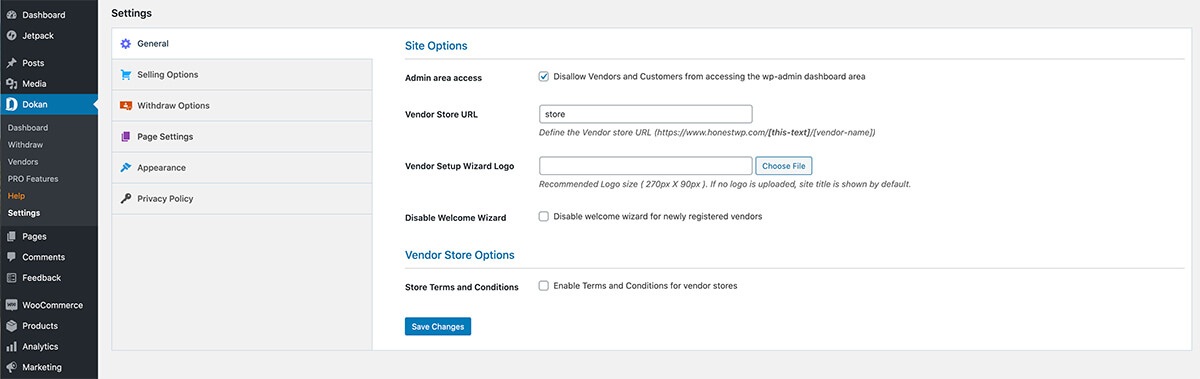Image resolution: width=1200 pixels, height=379 pixels.
Task: Click the Save Changes button
Action: coord(438,327)
